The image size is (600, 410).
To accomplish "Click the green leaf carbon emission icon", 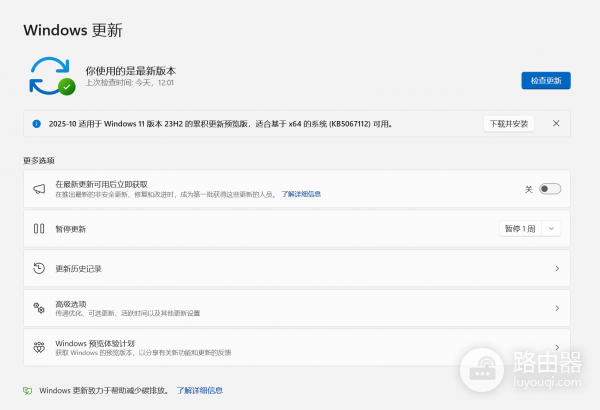I will [x=27, y=390].
